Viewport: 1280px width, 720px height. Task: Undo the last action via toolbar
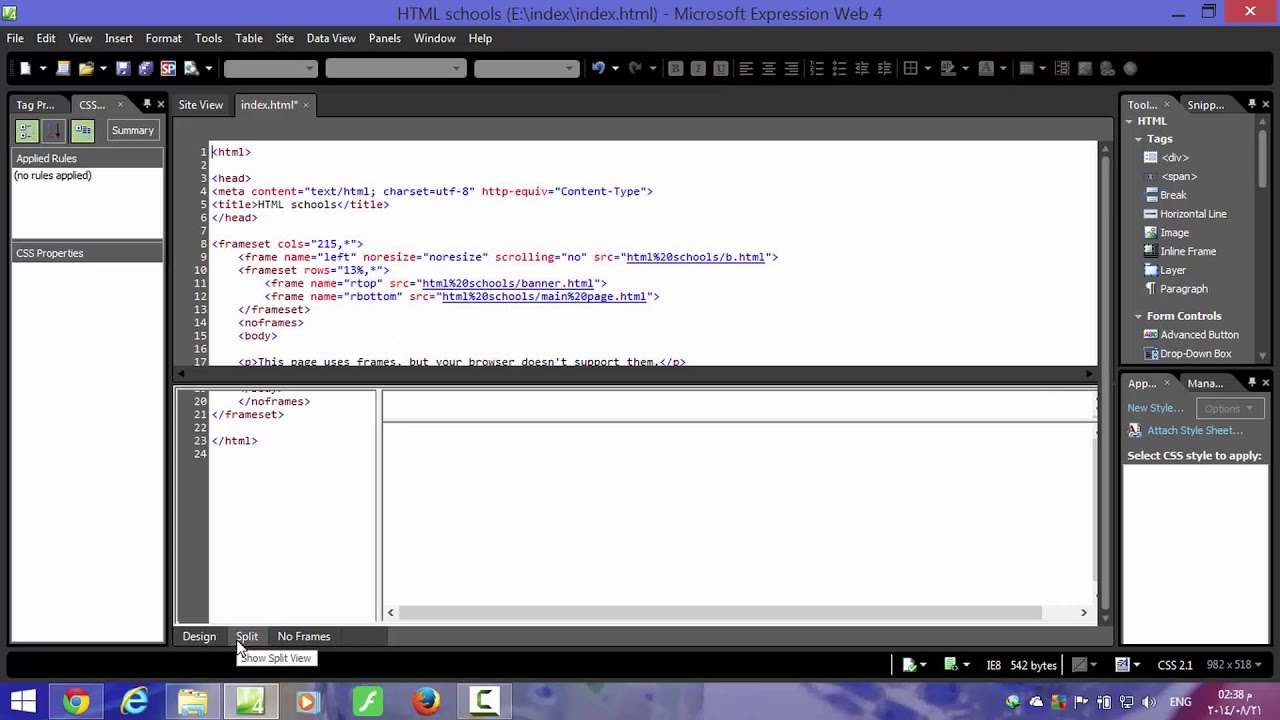[x=598, y=68]
